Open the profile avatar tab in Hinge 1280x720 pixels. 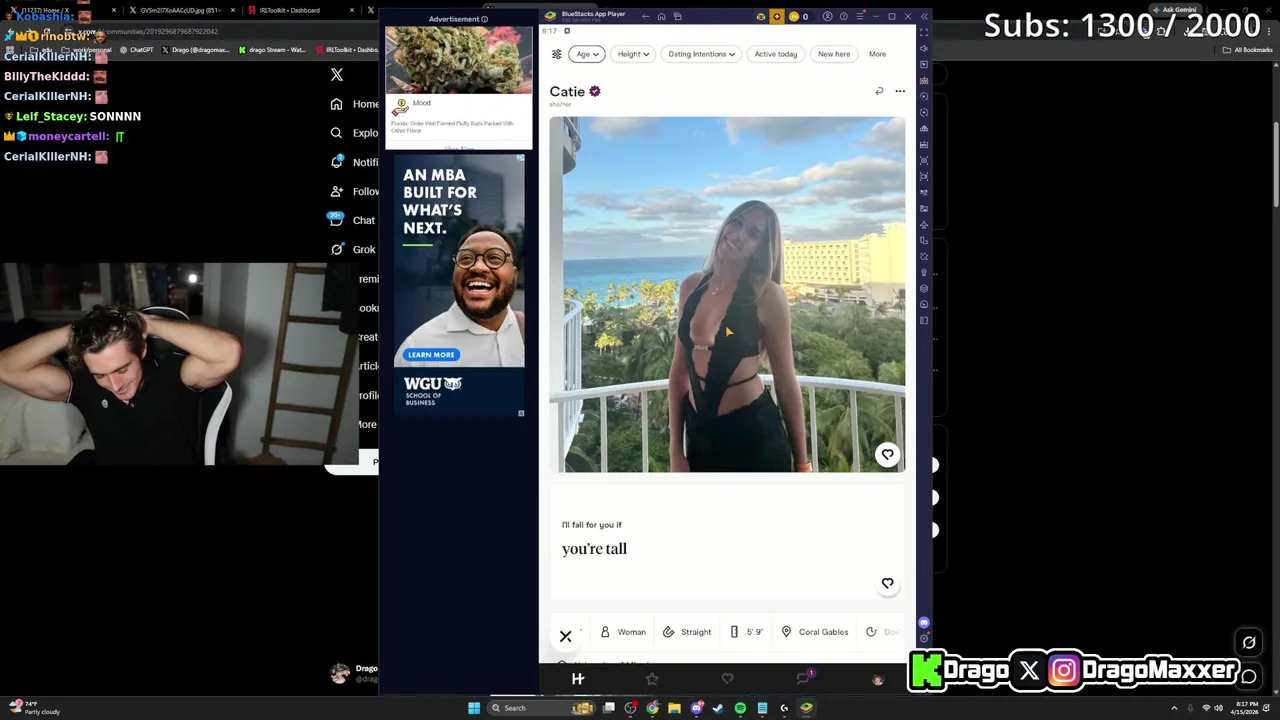878,679
